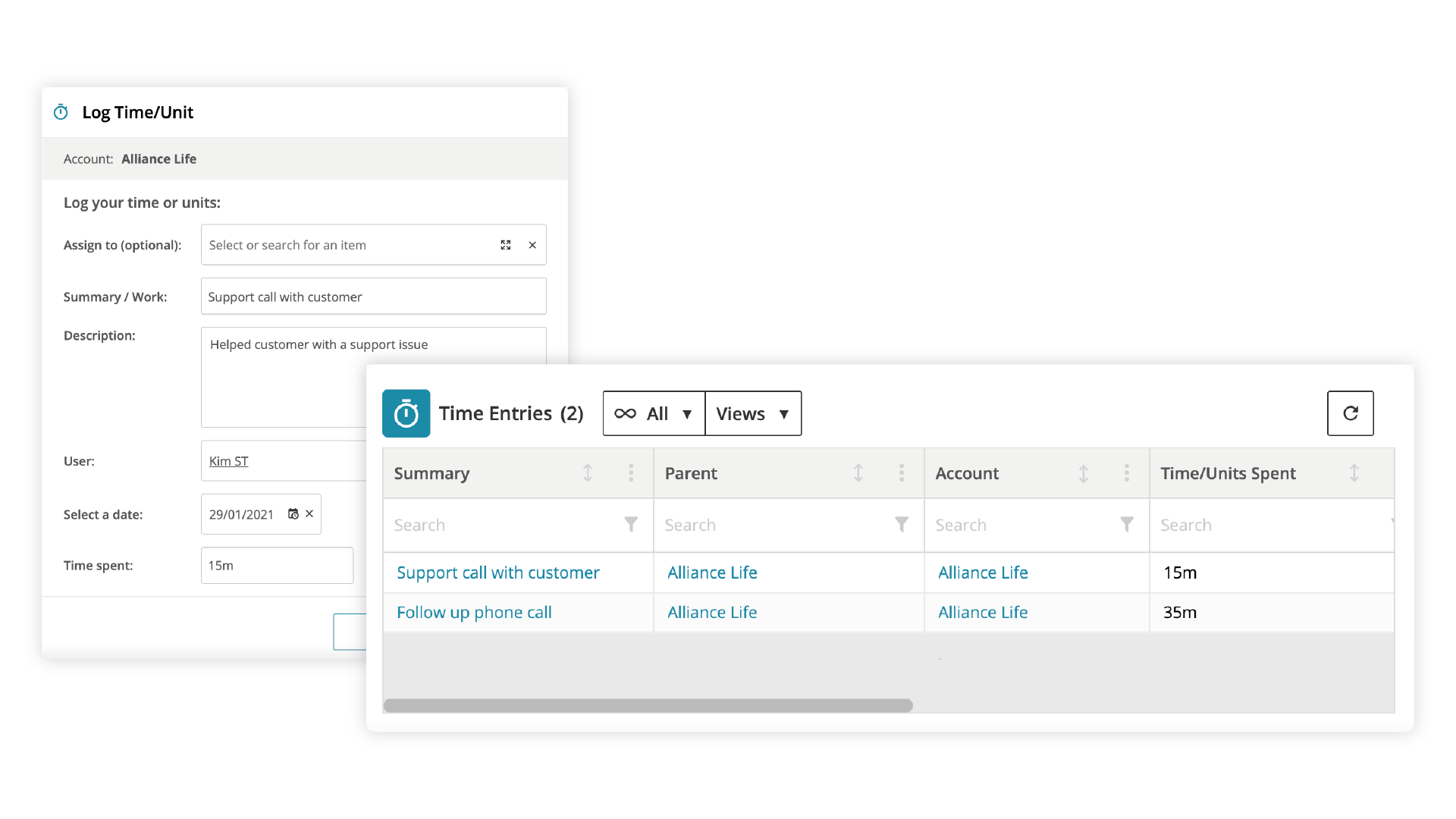
Task: Click the Time Entries clock icon
Action: point(405,413)
